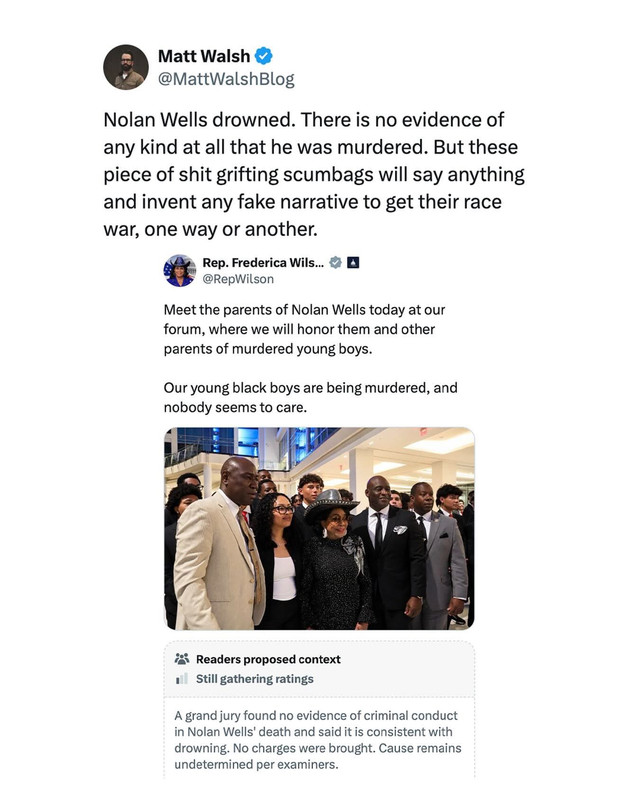Click Matt Walsh's blue verified badge

pyautogui.click(x=263, y=56)
